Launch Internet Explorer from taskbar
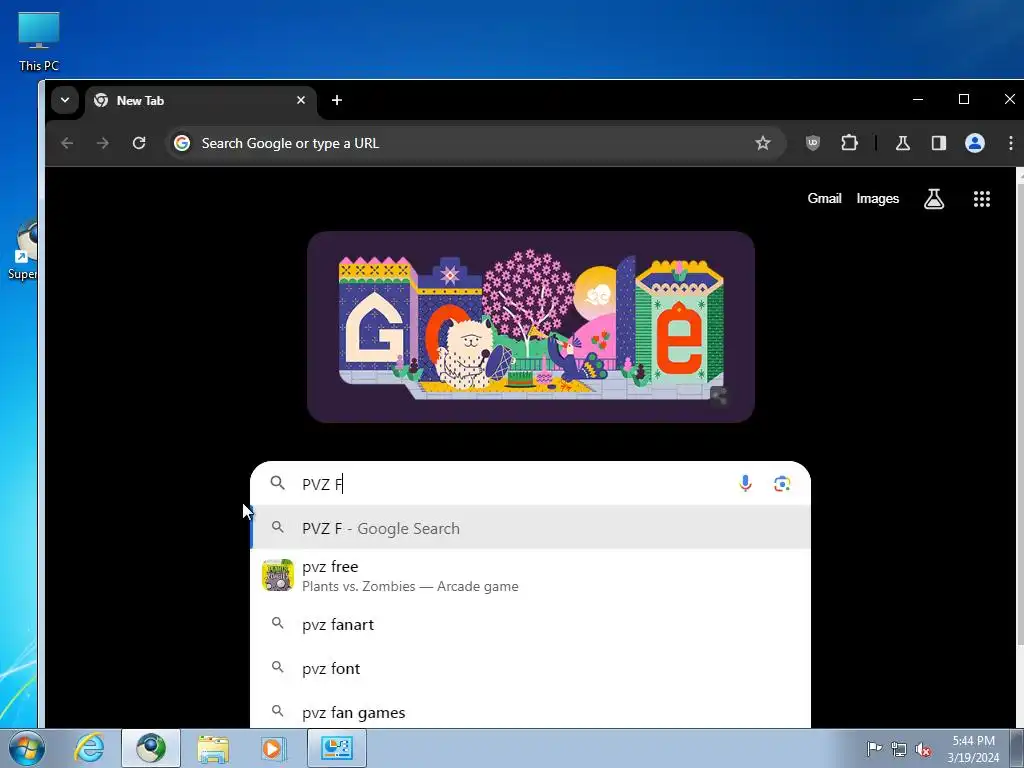Image resolution: width=1024 pixels, height=768 pixels. coord(89,748)
